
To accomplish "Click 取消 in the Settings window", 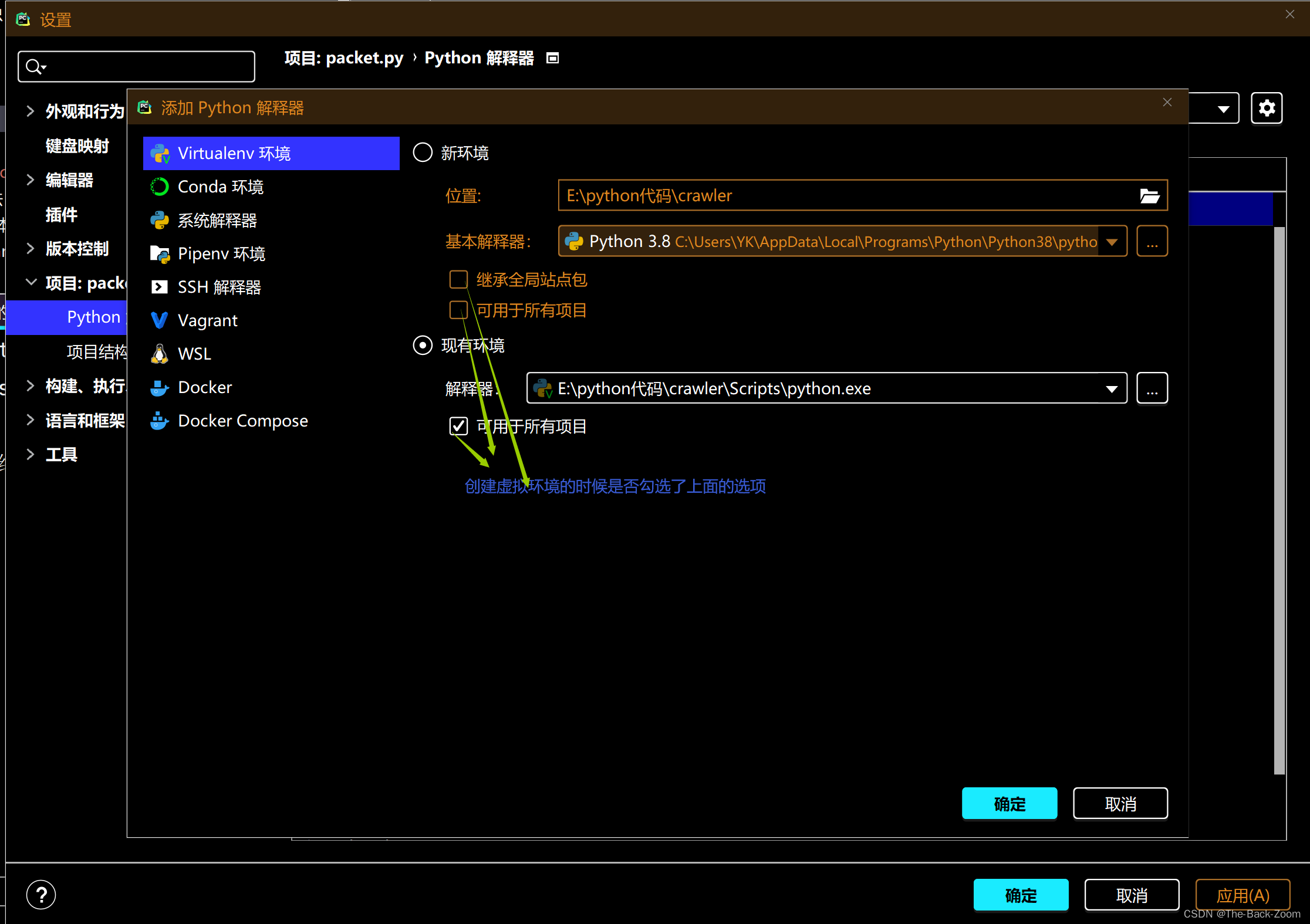I will (x=1132, y=895).
